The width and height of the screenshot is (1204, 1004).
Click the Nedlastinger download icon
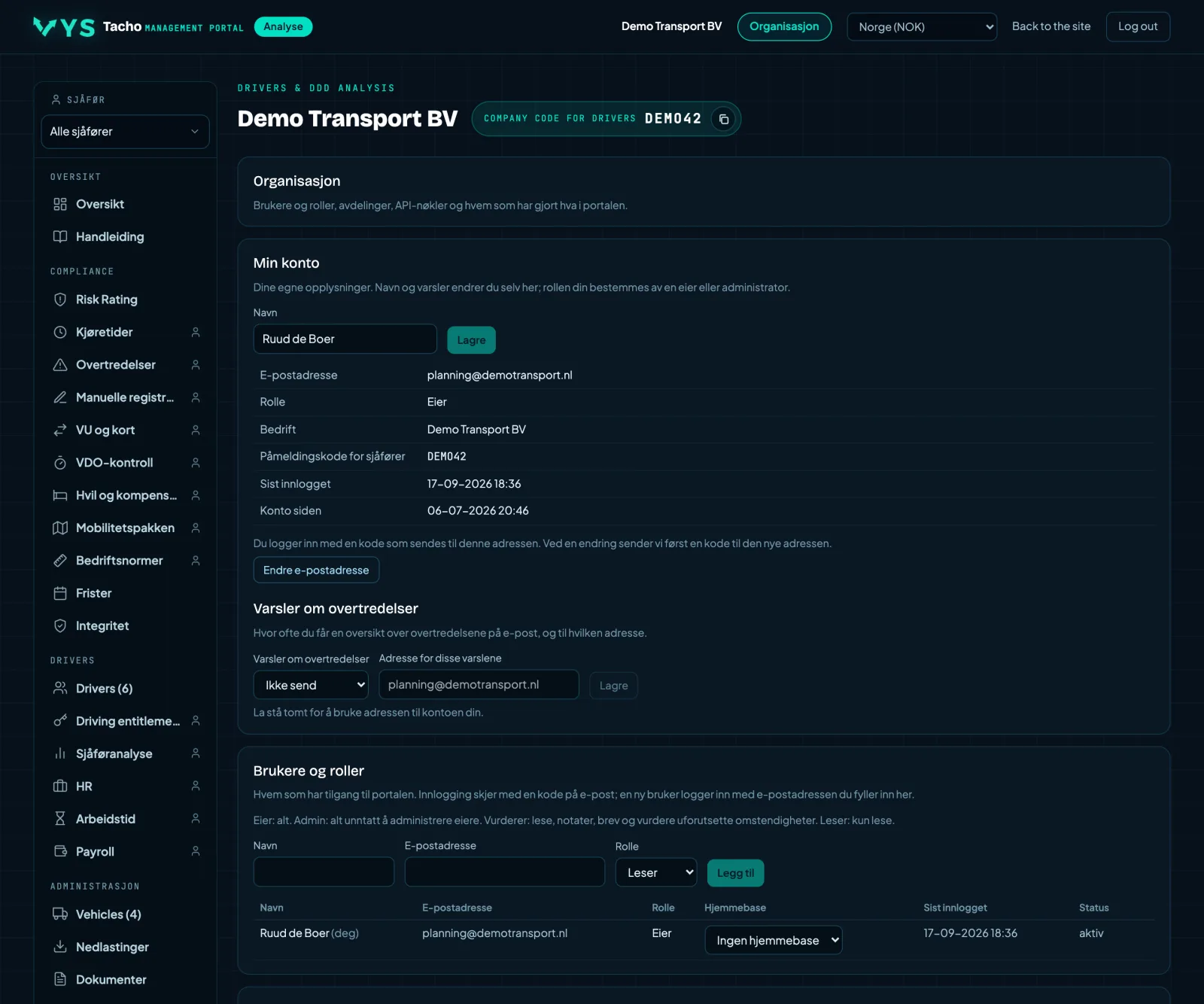click(60, 947)
